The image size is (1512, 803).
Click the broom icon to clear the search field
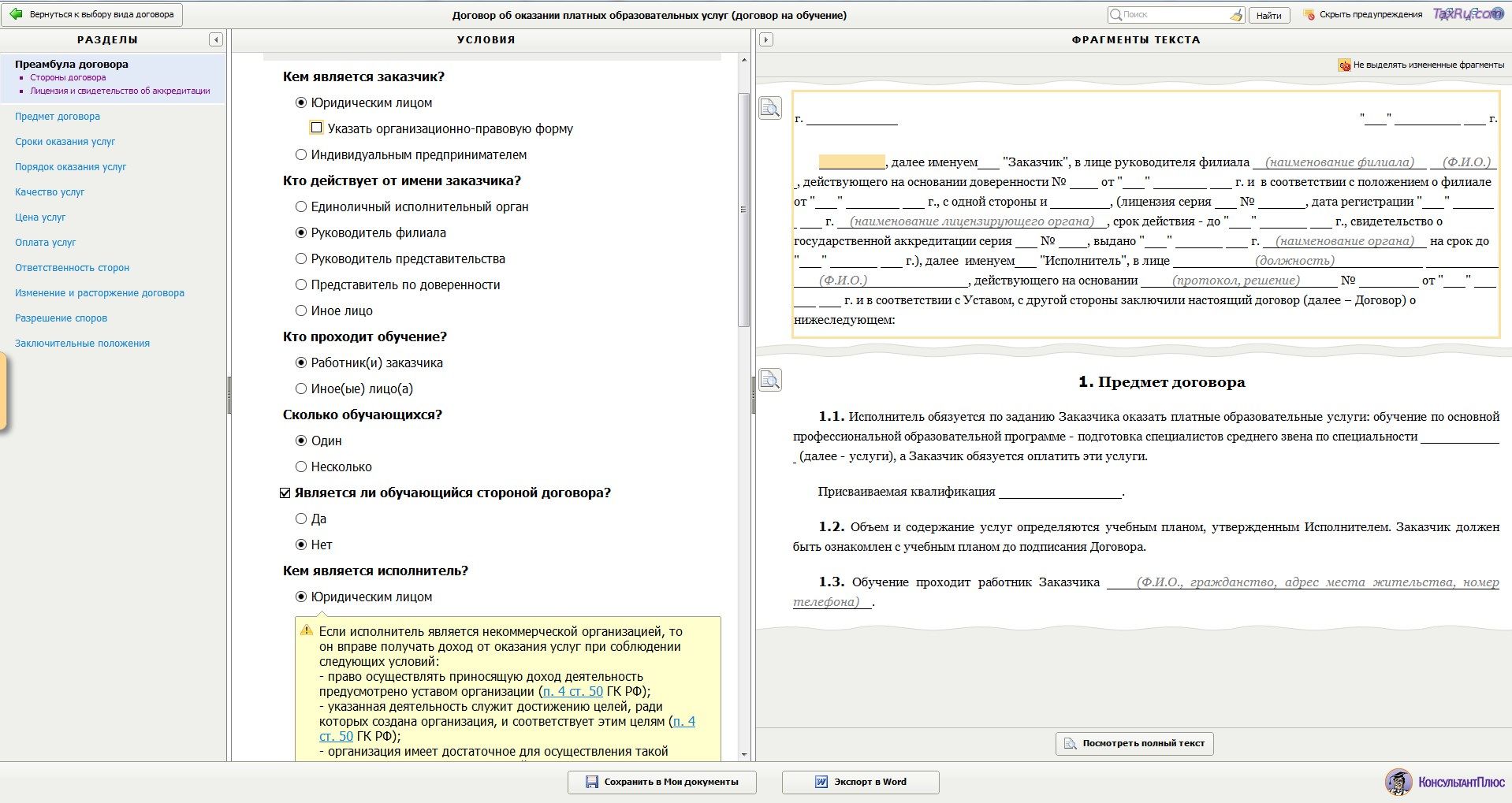click(1235, 14)
